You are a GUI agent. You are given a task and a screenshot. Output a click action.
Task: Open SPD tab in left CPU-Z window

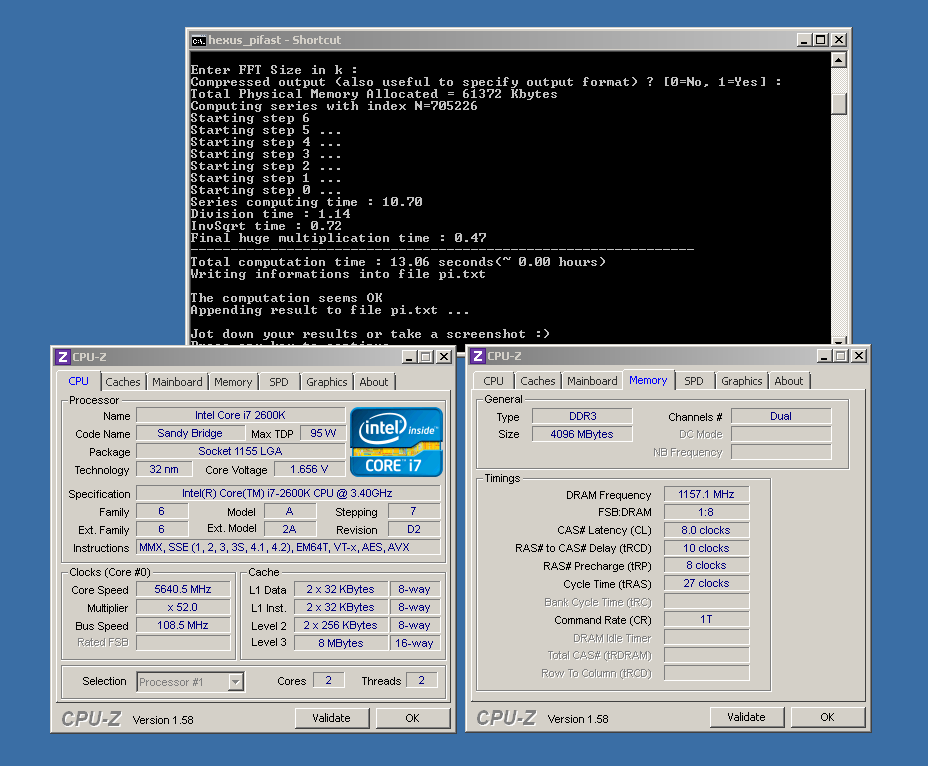tap(279, 382)
